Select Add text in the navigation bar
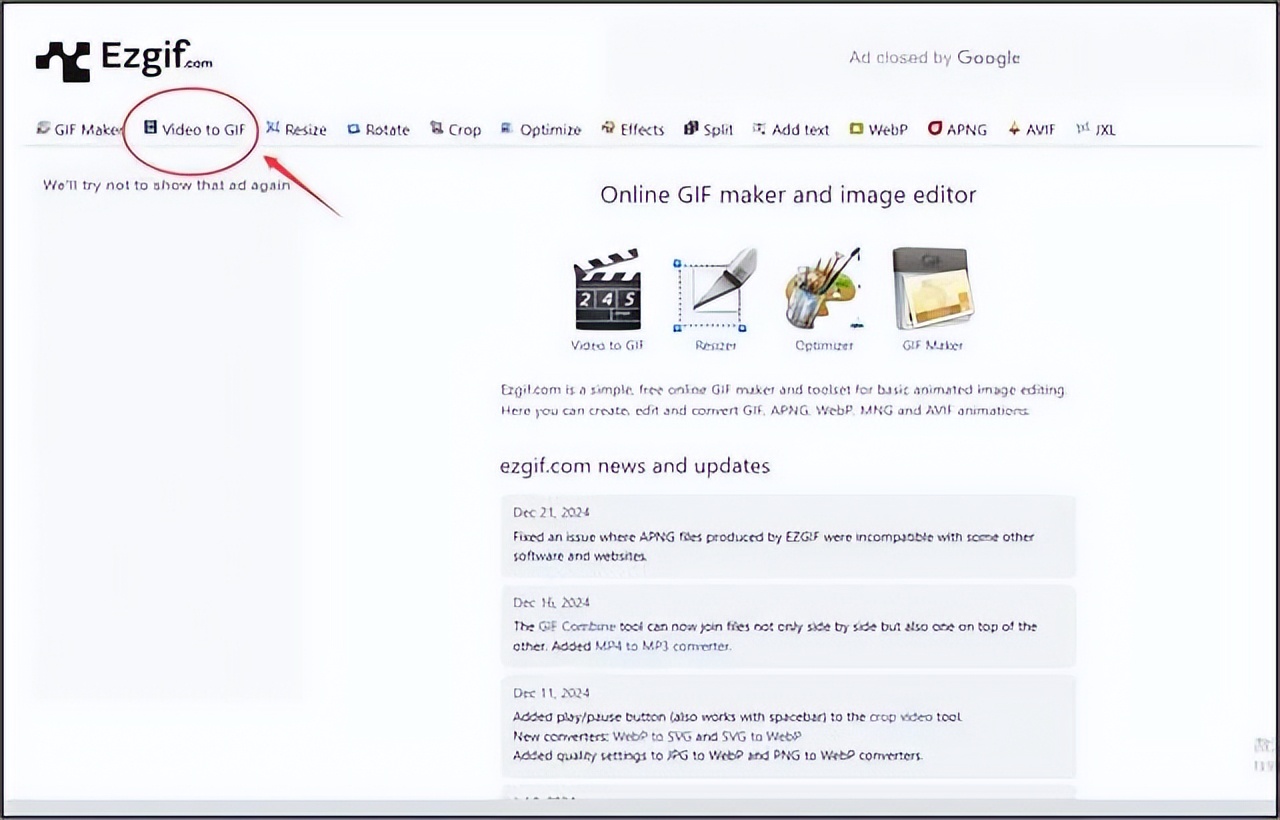1280x820 pixels. click(791, 129)
